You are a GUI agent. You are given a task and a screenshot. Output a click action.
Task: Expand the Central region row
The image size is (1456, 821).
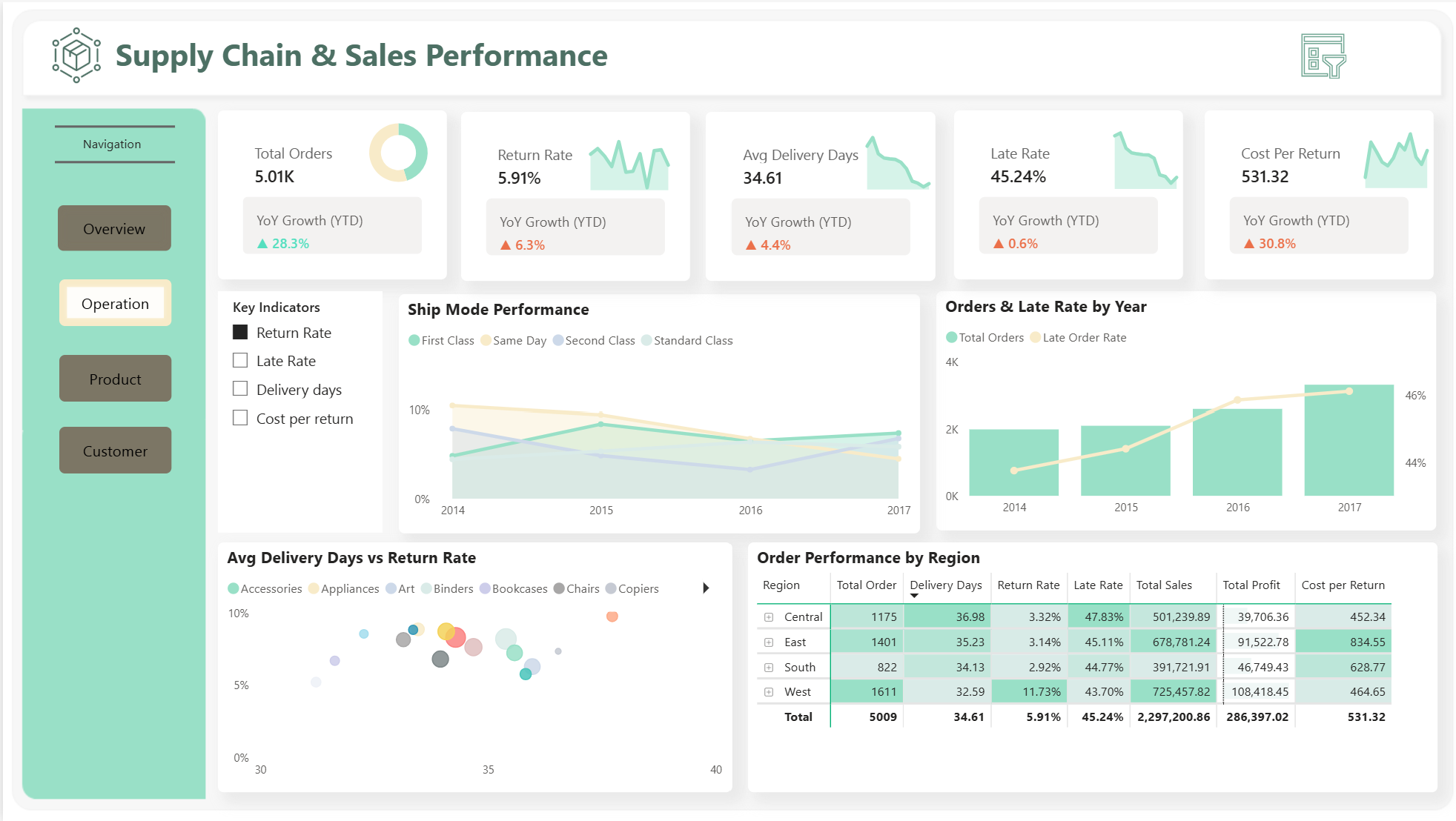pyautogui.click(x=769, y=617)
